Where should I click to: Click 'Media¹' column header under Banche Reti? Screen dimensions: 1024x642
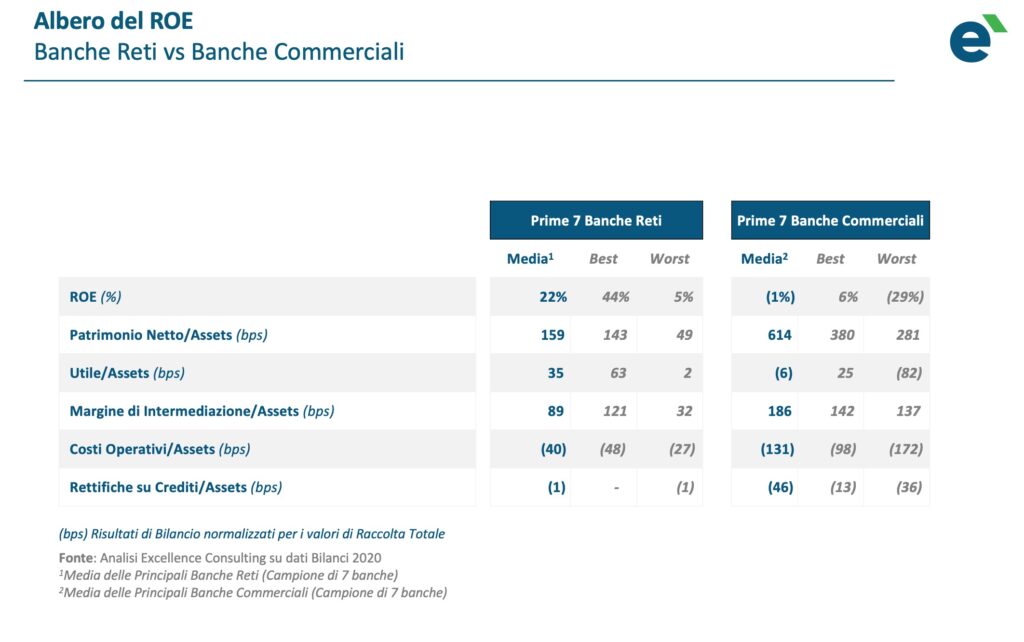click(x=529, y=259)
